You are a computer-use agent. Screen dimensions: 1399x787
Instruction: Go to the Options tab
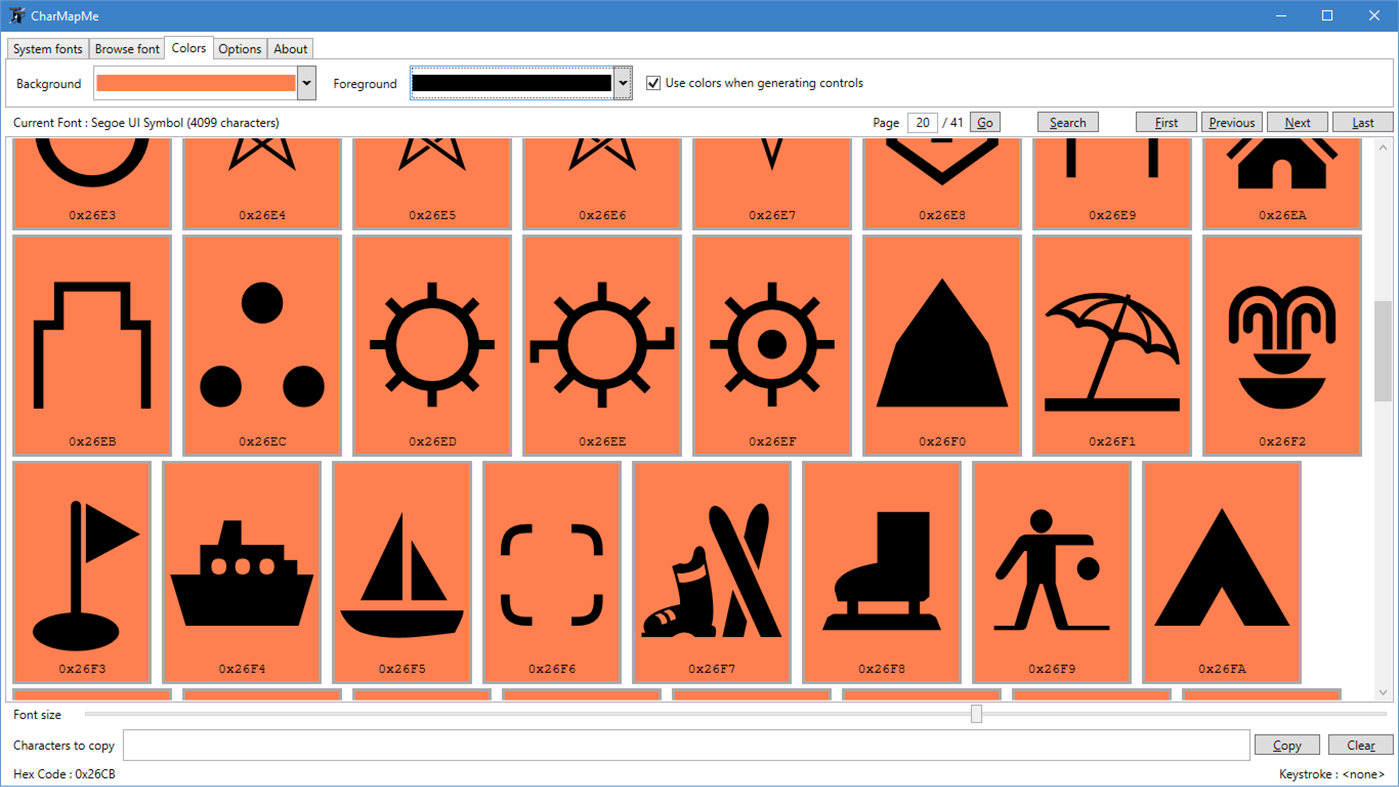(240, 49)
